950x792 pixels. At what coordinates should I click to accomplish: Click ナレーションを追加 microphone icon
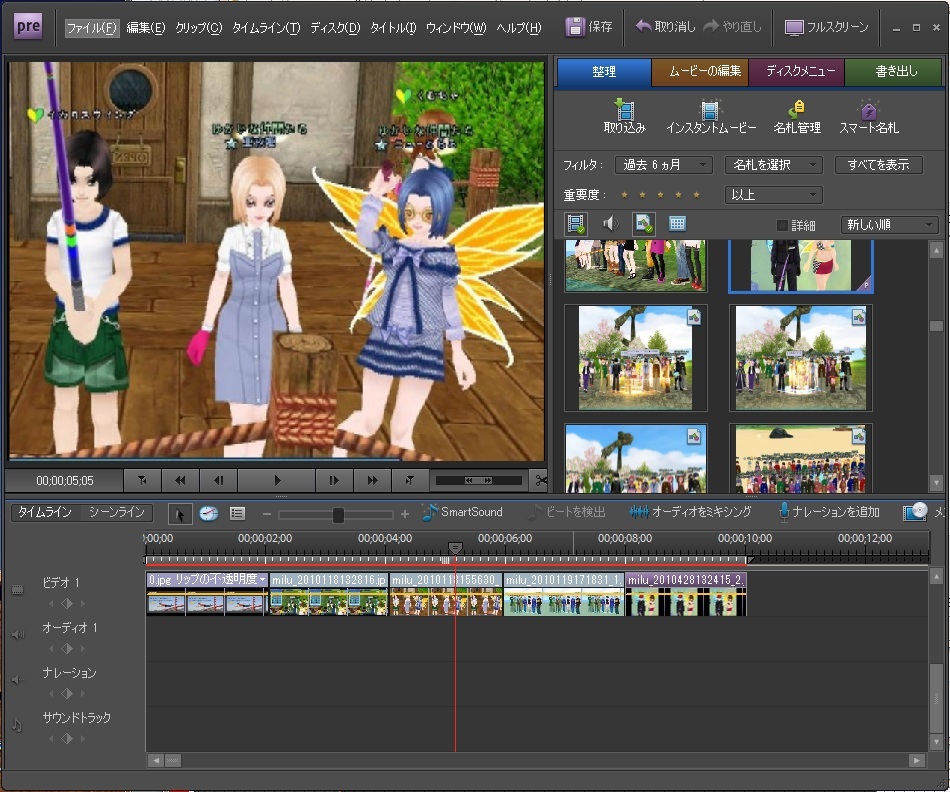click(x=785, y=512)
